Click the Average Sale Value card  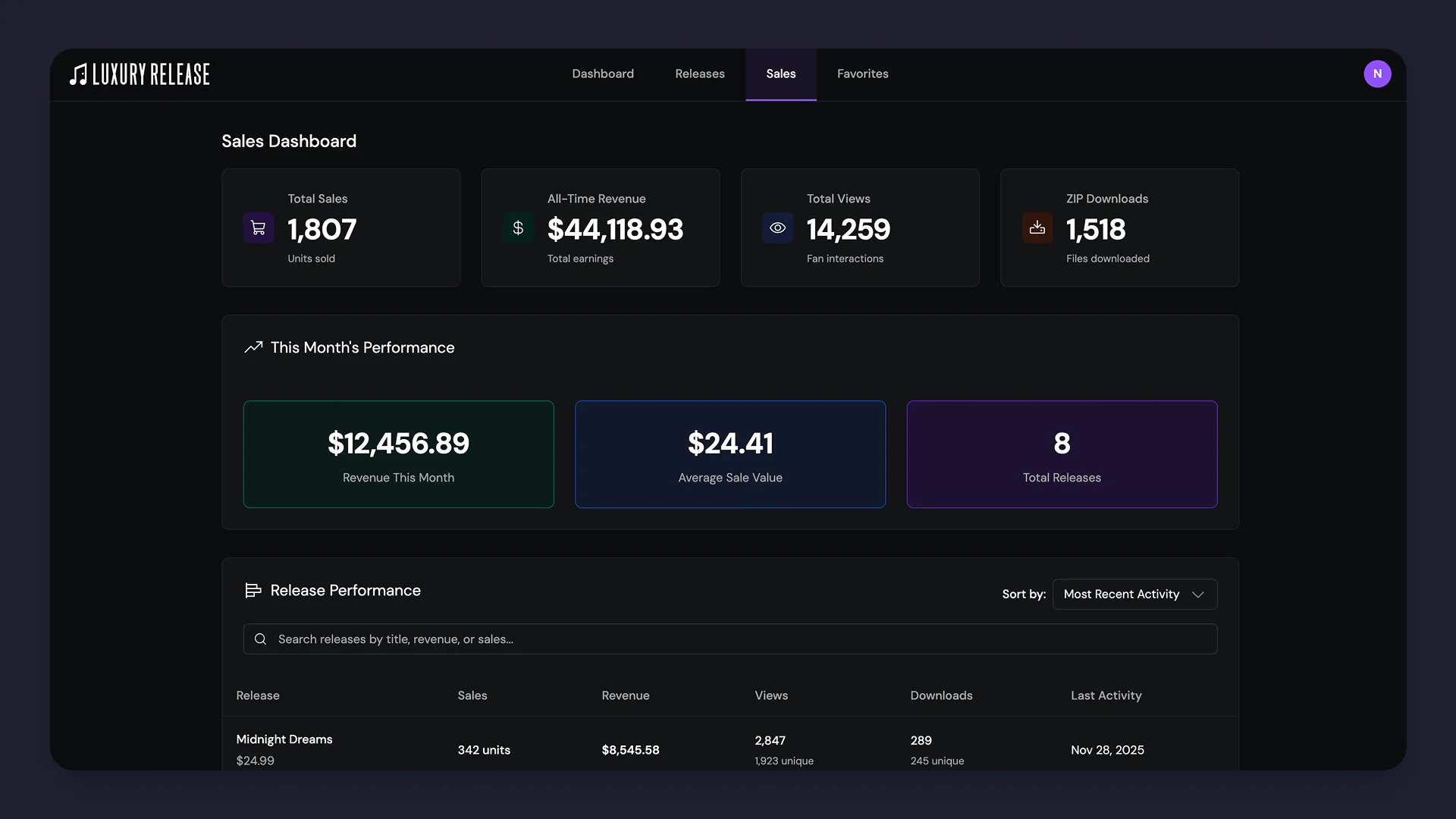(x=730, y=454)
